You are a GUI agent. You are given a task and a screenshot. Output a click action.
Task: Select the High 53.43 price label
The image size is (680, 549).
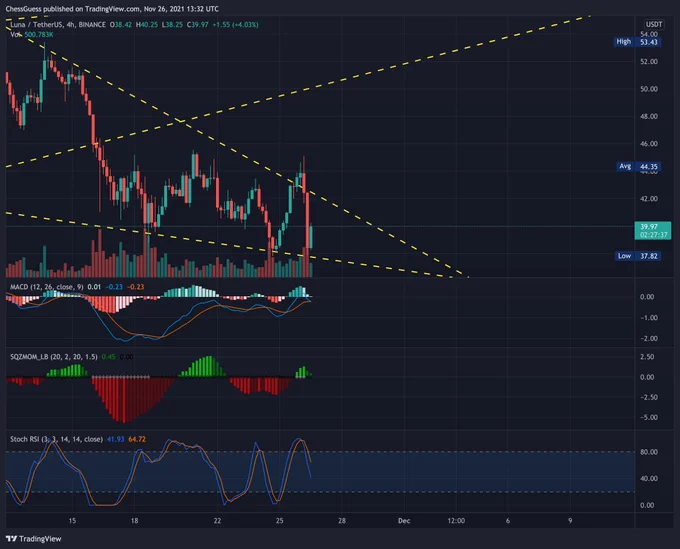click(x=638, y=42)
